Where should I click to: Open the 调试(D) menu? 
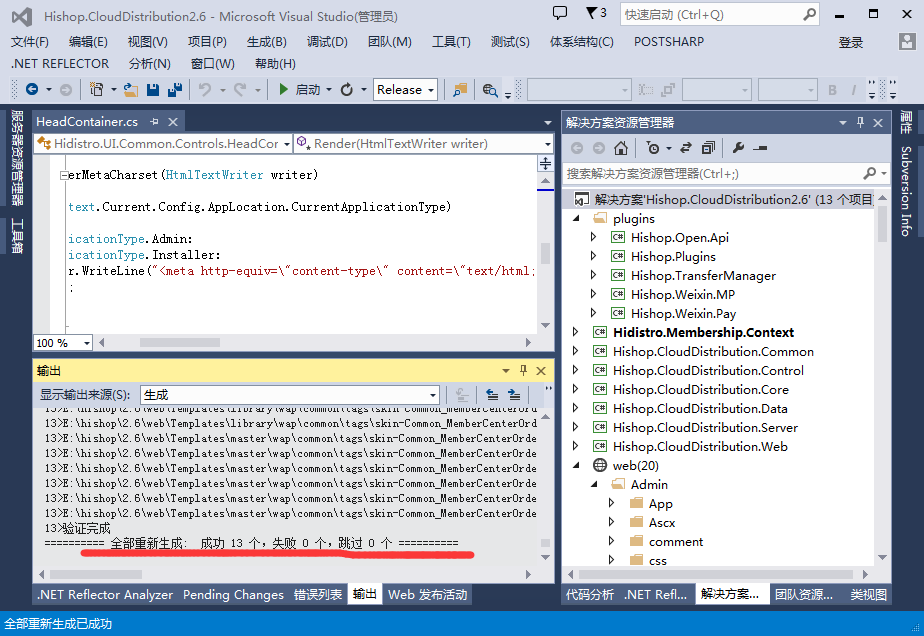(327, 42)
